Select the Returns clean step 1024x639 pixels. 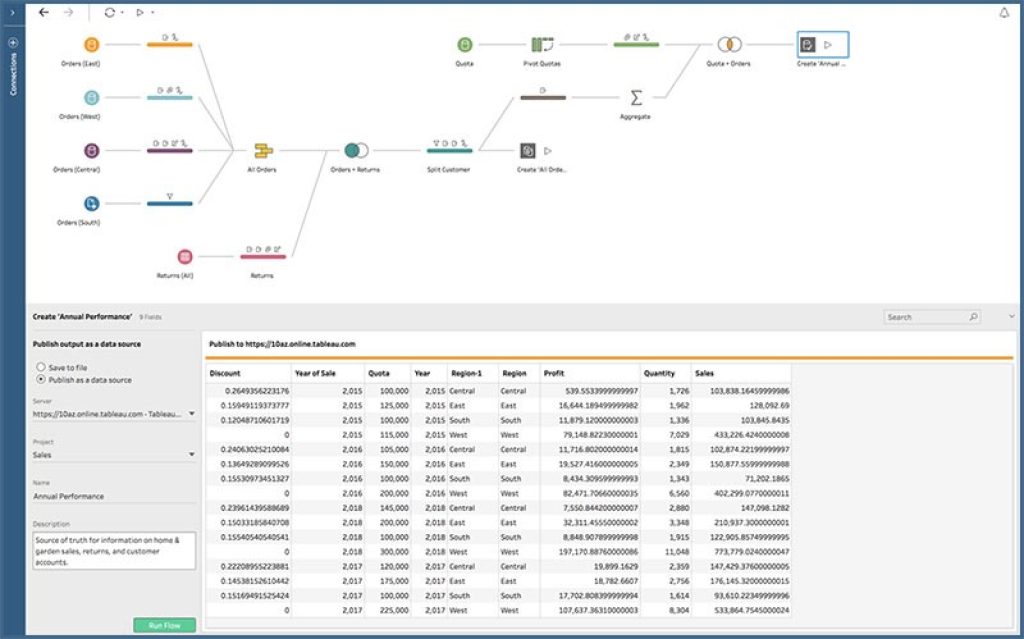tap(263, 257)
